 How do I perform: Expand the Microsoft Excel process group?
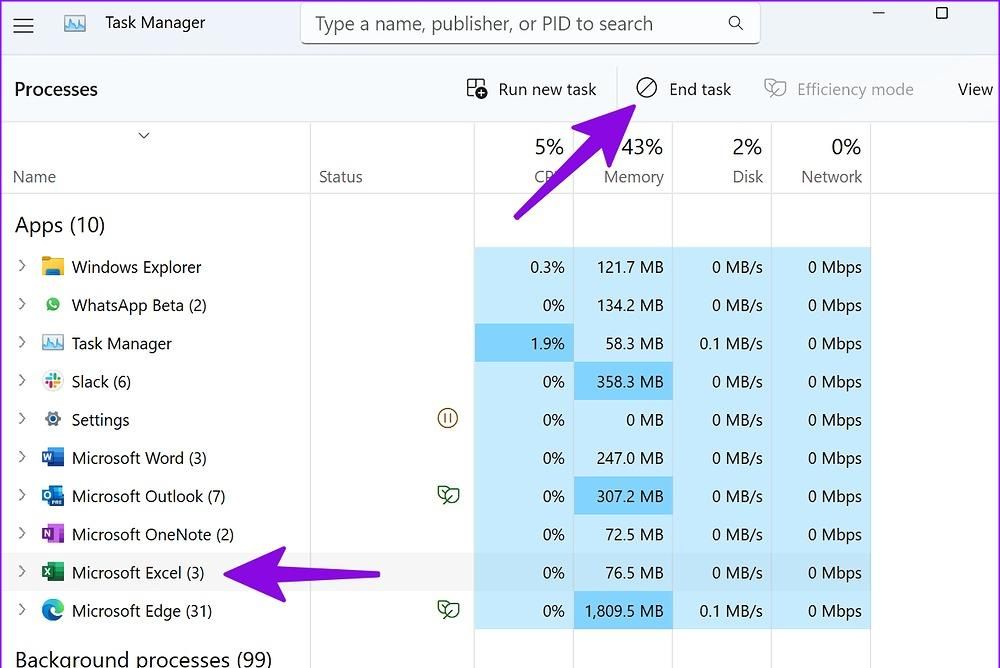pyautogui.click(x=22, y=572)
